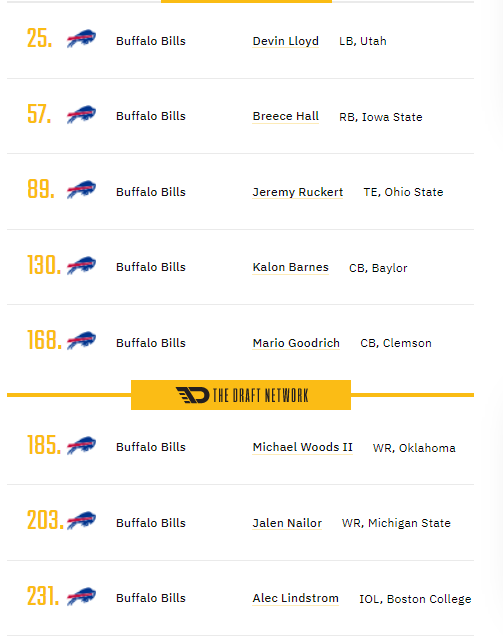The height and width of the screenshot is (636, 503).
Task: Click the Bills logo beside pick 57
Action: [x=82, y=114]
